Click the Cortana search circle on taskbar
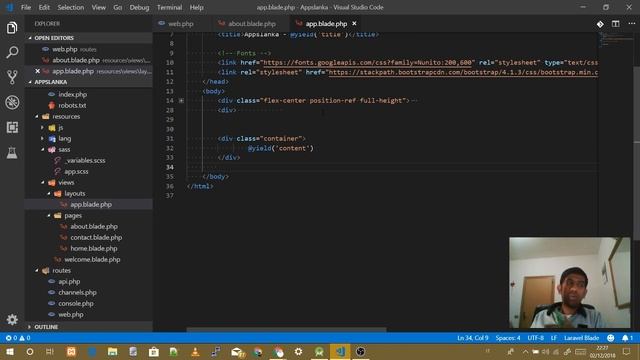Image resolution: width=640 pixels, height=360 pixels. pos(30,351)
